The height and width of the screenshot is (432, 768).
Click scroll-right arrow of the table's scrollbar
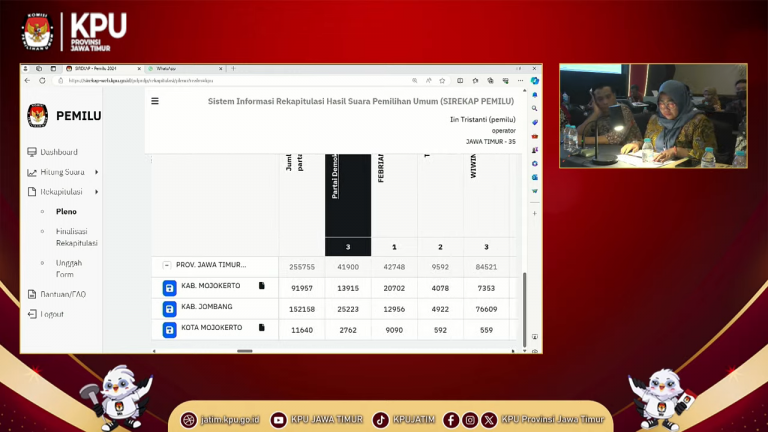[513, 351]
